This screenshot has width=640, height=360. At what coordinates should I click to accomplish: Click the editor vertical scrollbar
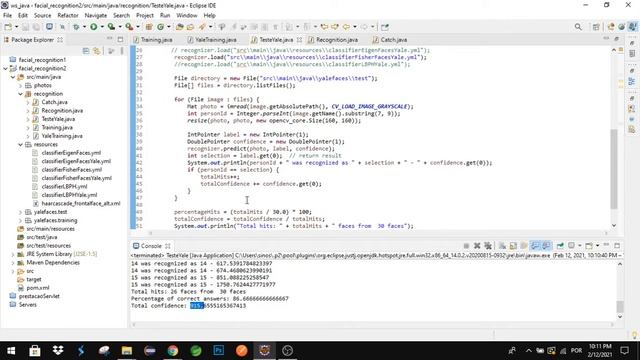click(614, 169)
